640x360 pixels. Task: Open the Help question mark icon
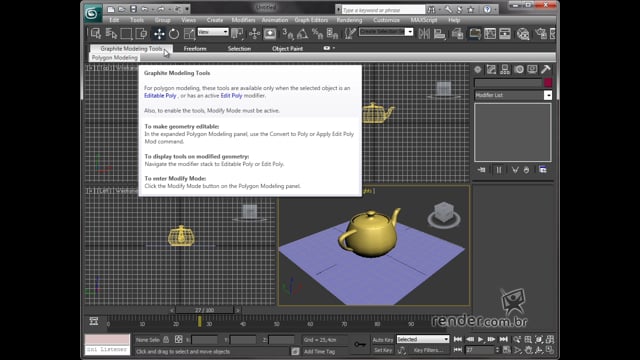coord(487,9)
